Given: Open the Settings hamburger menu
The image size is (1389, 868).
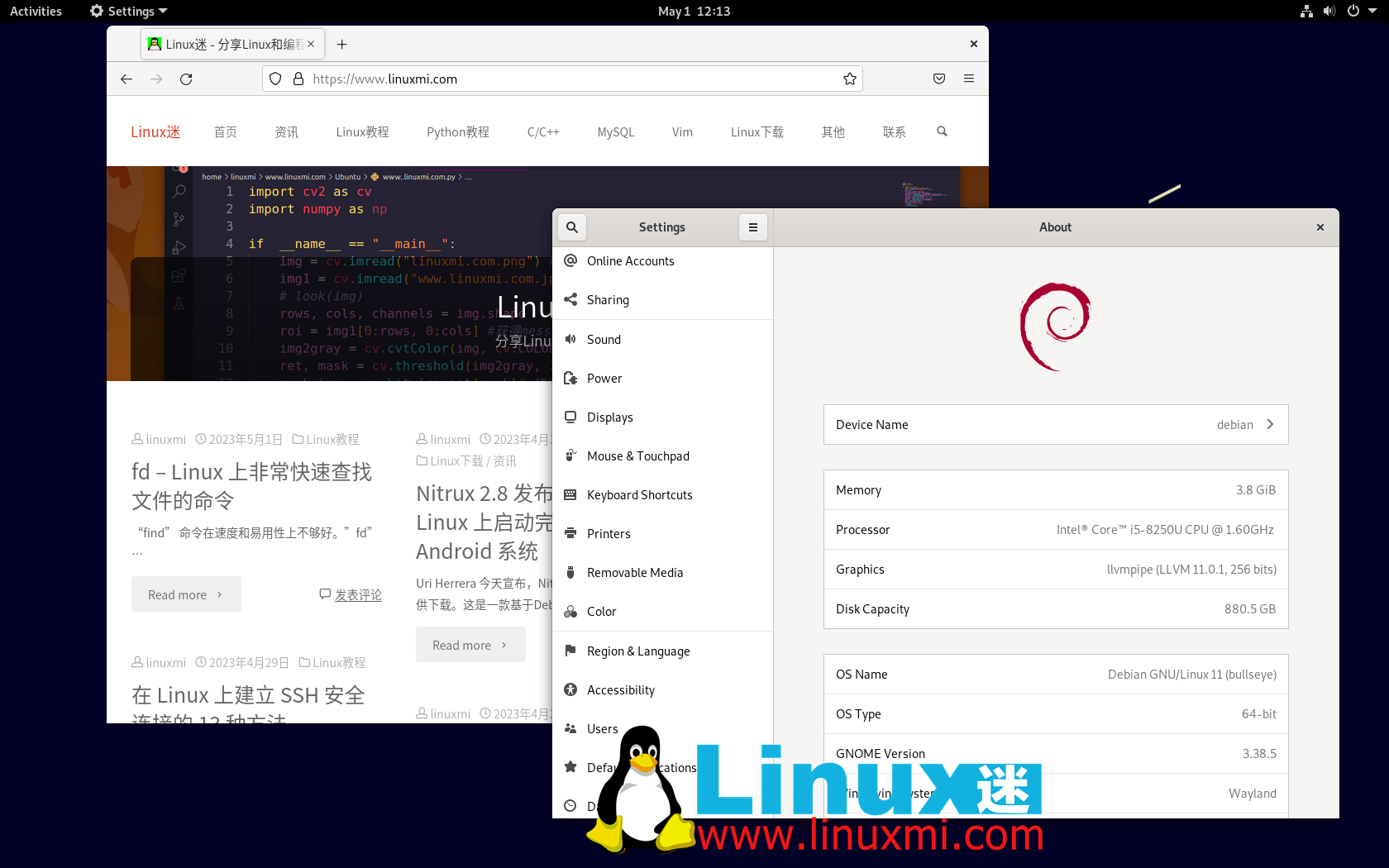Looking at the screenshot, I should pos(753,227).
